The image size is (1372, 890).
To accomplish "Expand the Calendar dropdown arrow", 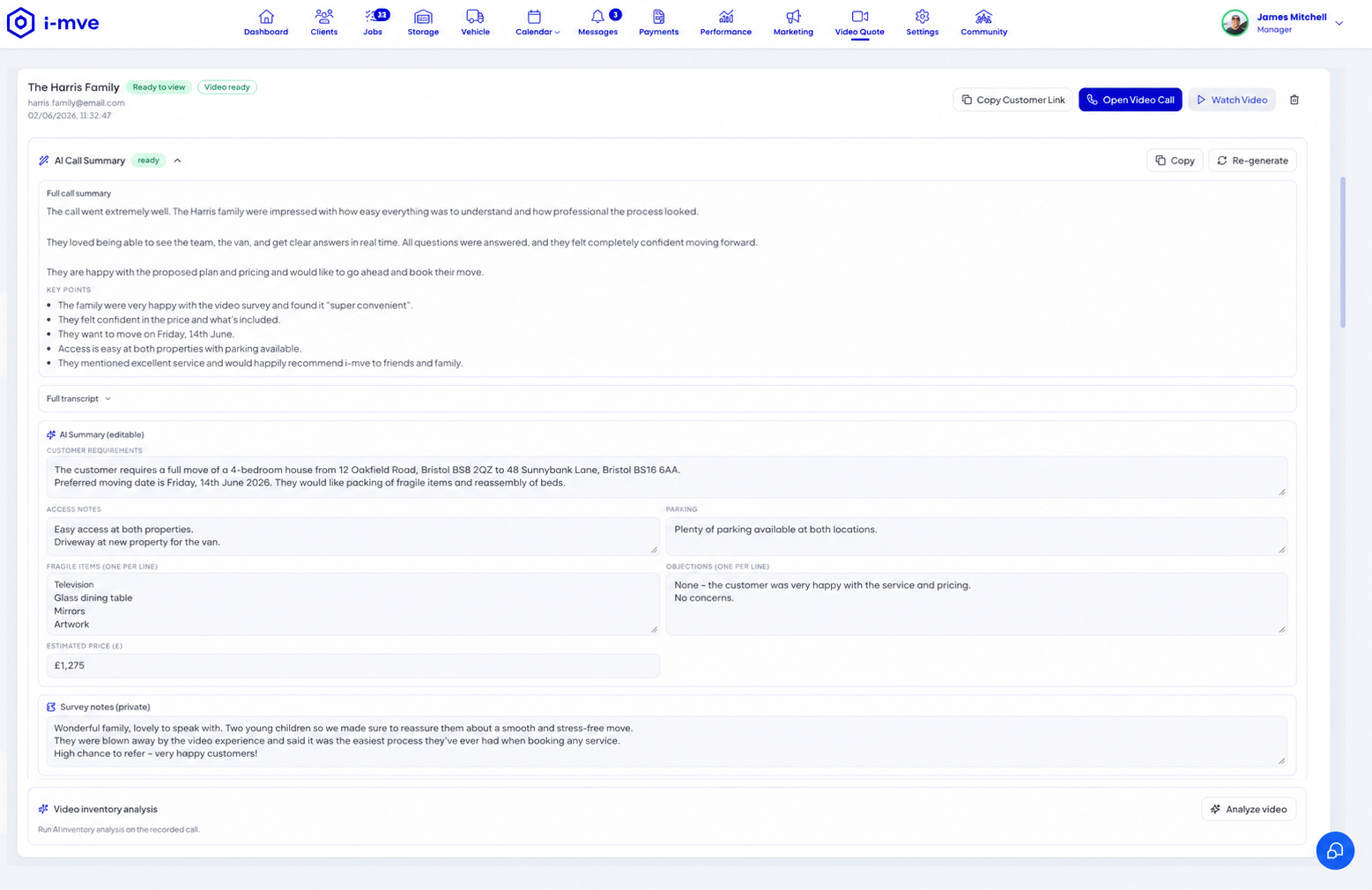I will [x=557, y=33].
